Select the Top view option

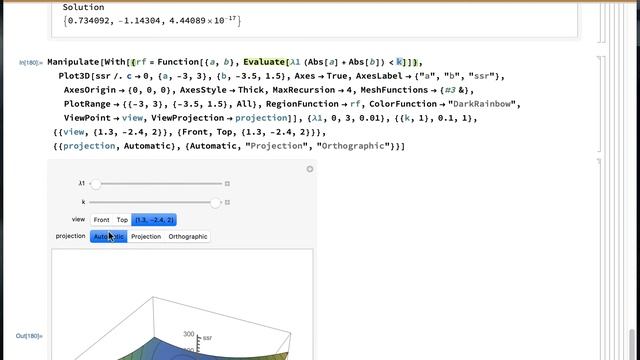pos(122,220)
